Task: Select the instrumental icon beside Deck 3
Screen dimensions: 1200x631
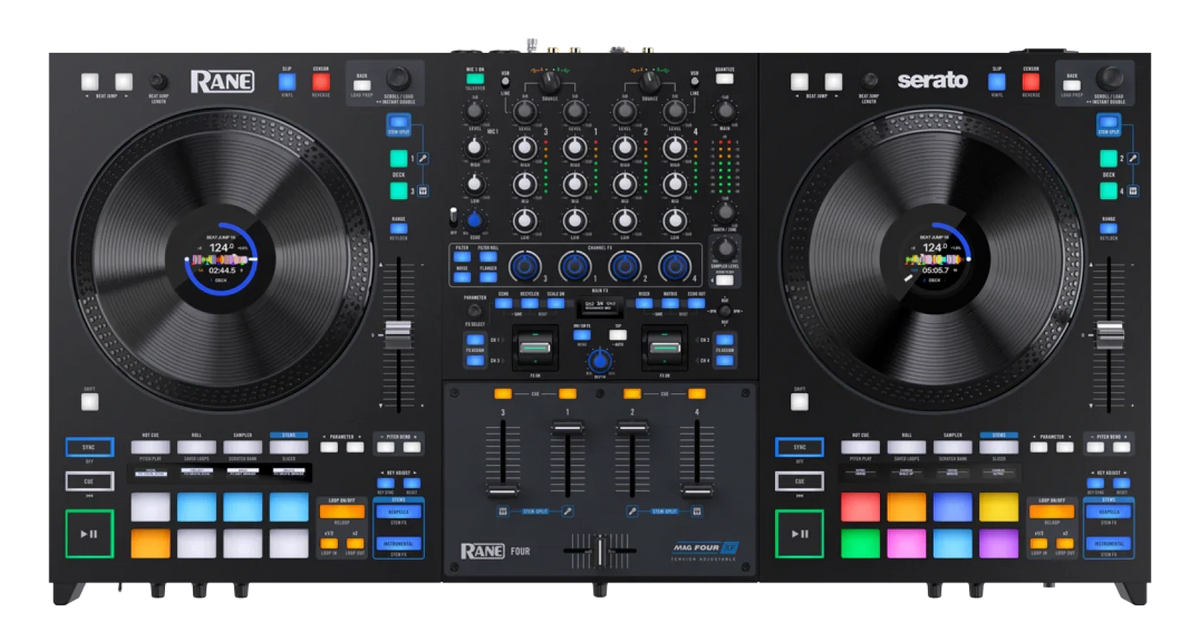Action: (x=423, y=190)
